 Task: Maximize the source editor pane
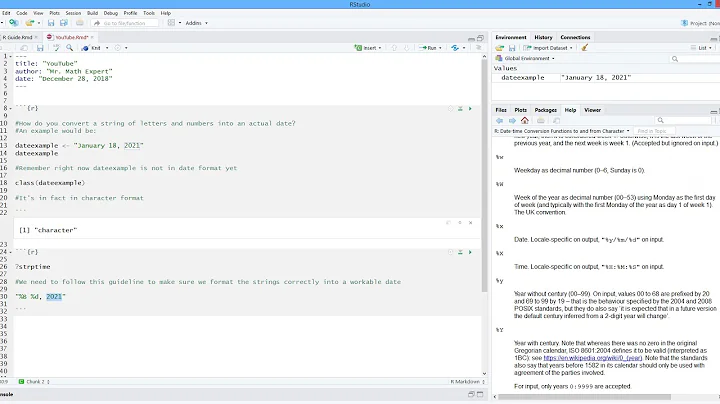click(x=480, y=38)
